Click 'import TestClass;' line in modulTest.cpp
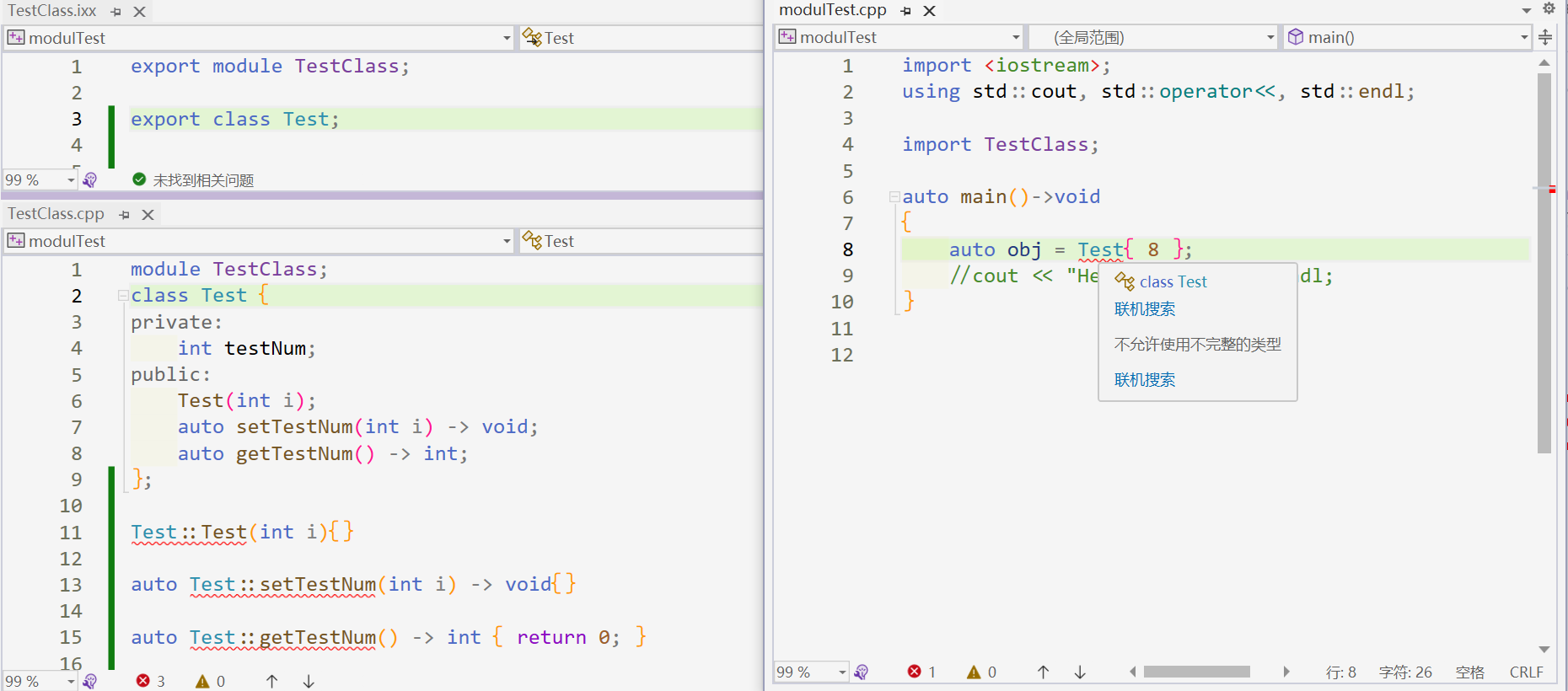This screenshot has width=1568, height=691. click(1001, 145)
